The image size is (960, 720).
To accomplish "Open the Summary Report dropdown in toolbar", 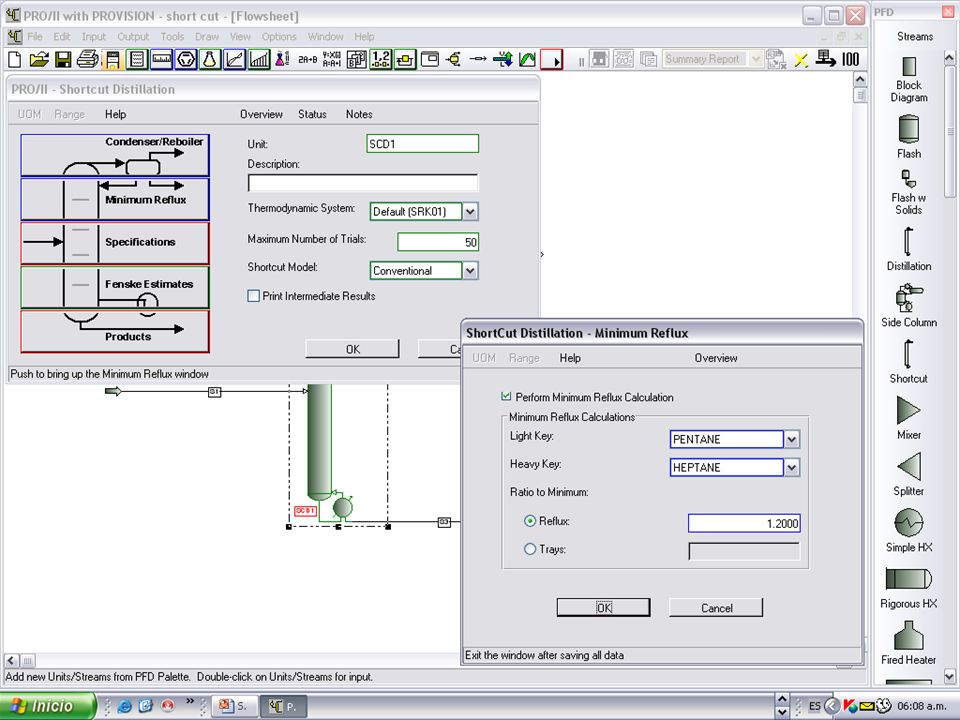I will click(756, 59).
